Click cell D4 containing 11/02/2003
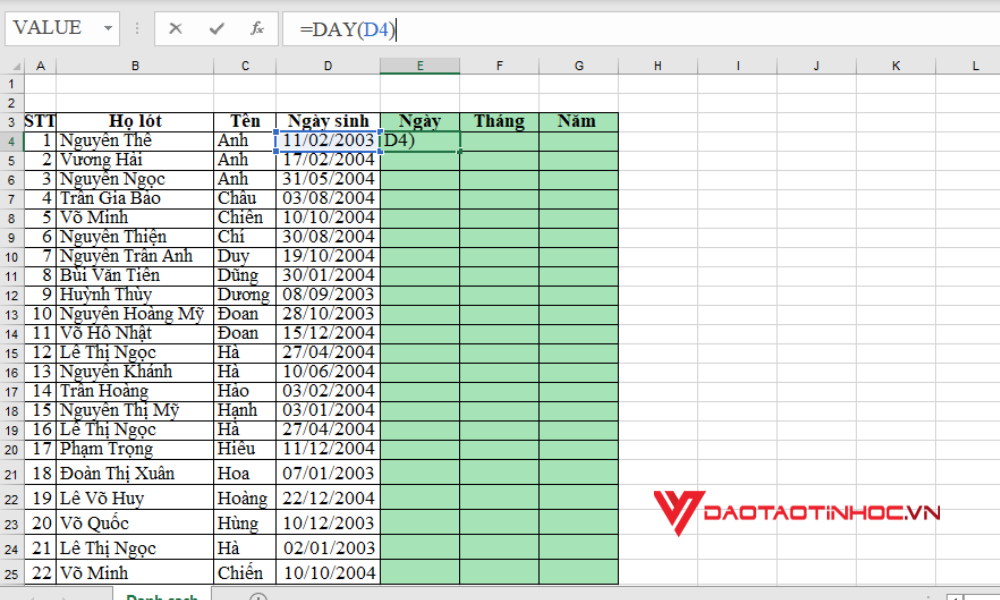Screen dimensions: 1000x600 click(x=327, y=140)
